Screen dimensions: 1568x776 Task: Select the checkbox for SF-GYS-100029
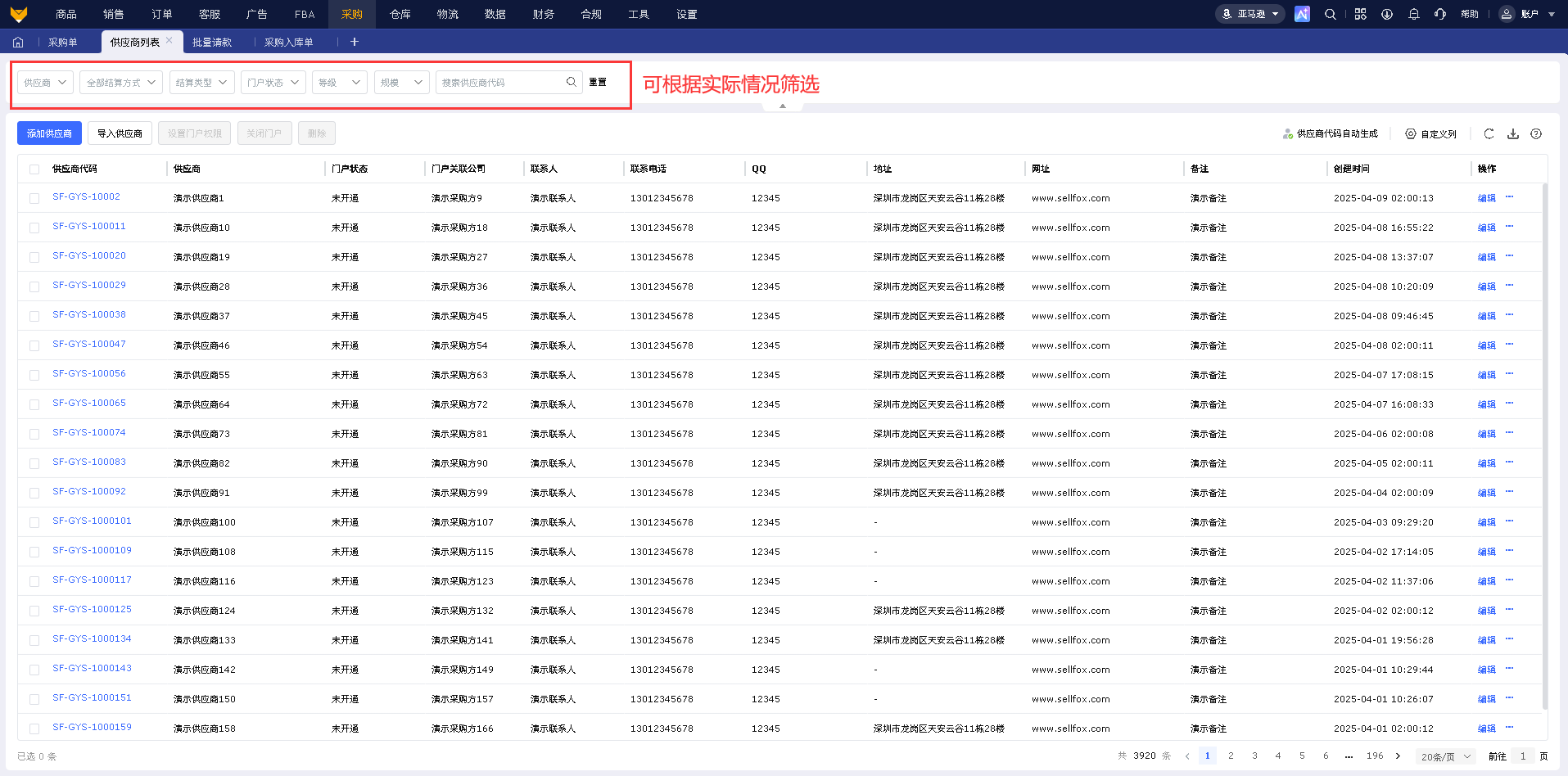pyautogui.click(x=34, y=286)
